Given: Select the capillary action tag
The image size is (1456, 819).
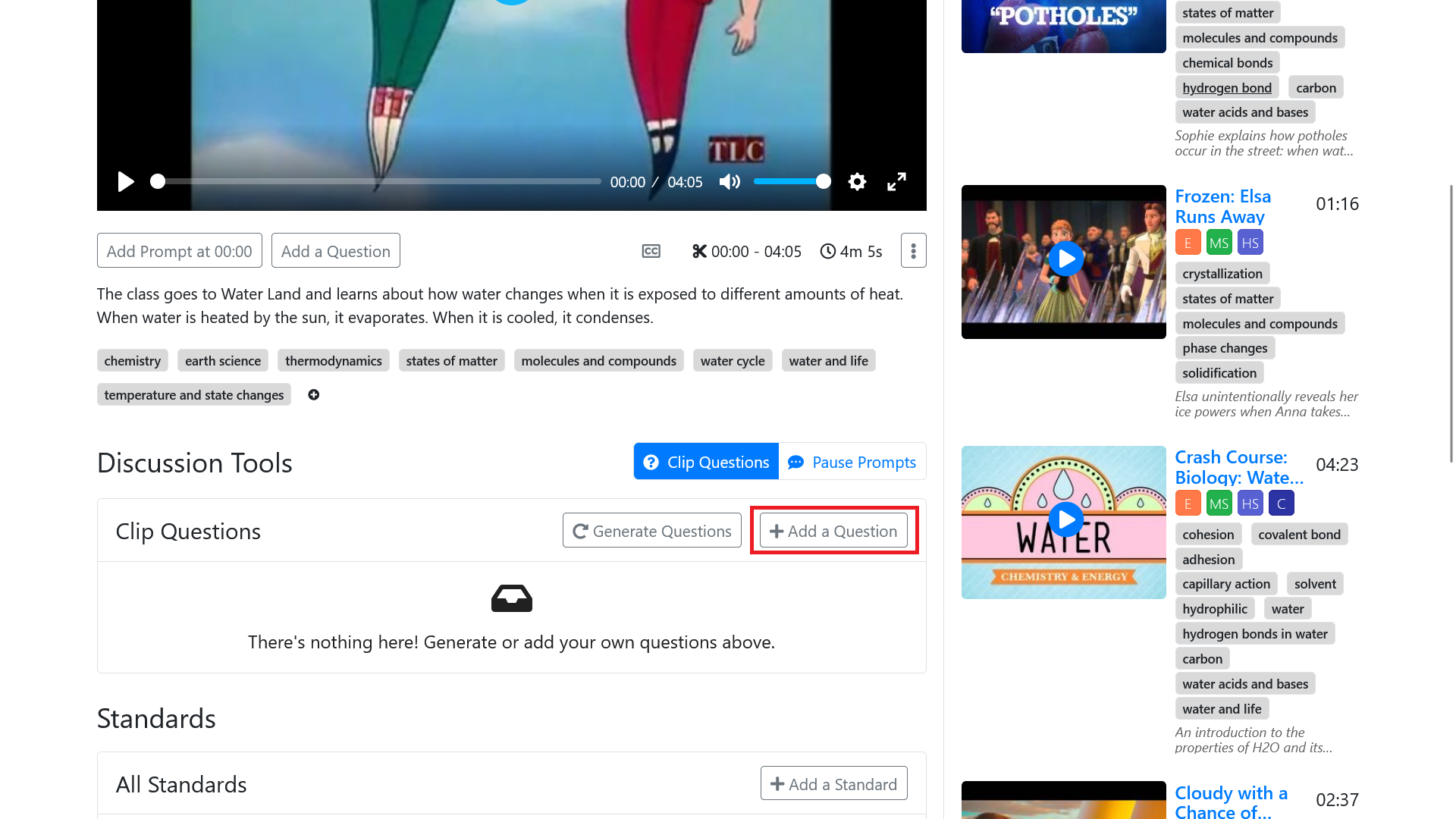Looking at the screenshot, I should click(1226, 584).
